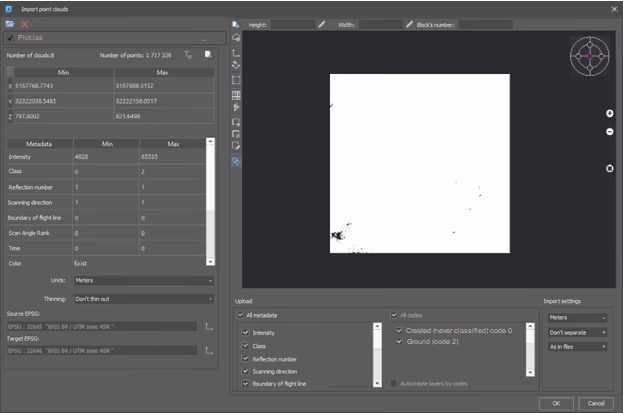Click the grid split tool icon
Image resolution: width=623 pixels, height=414 pixels.
pyautogui.click(x=236, y=95)
